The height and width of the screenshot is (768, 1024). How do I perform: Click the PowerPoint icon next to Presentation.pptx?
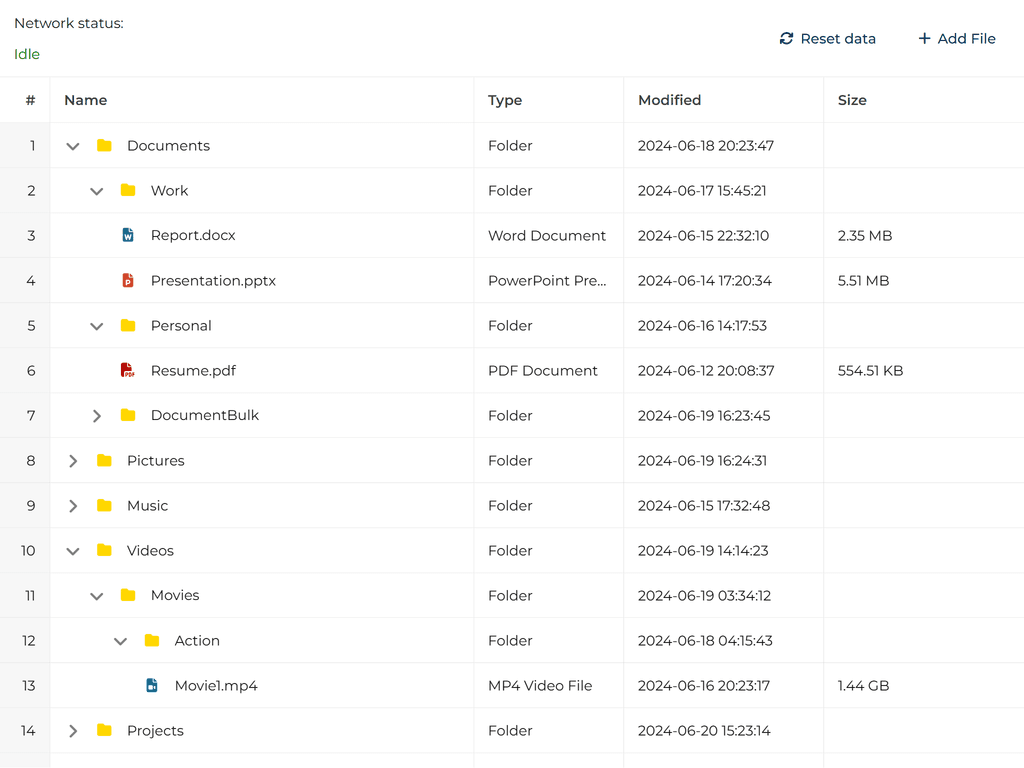click(x=127, y=280)
